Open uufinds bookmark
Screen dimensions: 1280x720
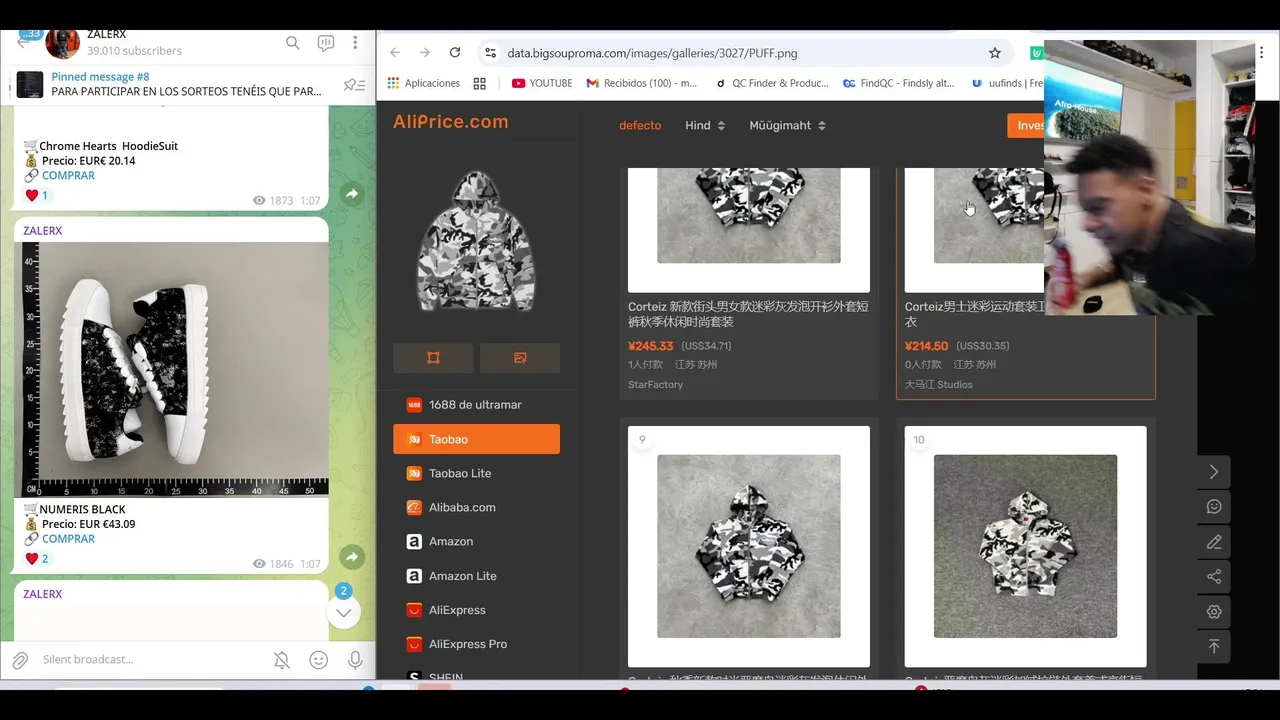coord(1005,83)
